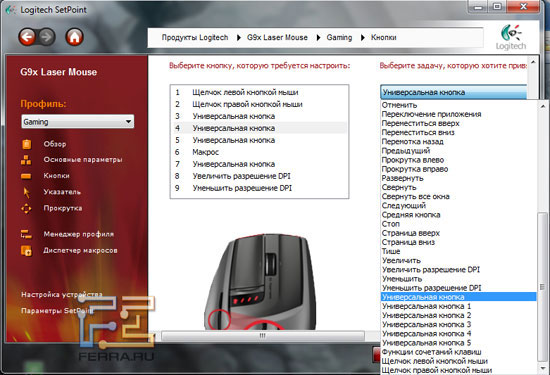Click the Обзор sidebar icon
This screenshot has height=375, width=550.
coord(26,144)
